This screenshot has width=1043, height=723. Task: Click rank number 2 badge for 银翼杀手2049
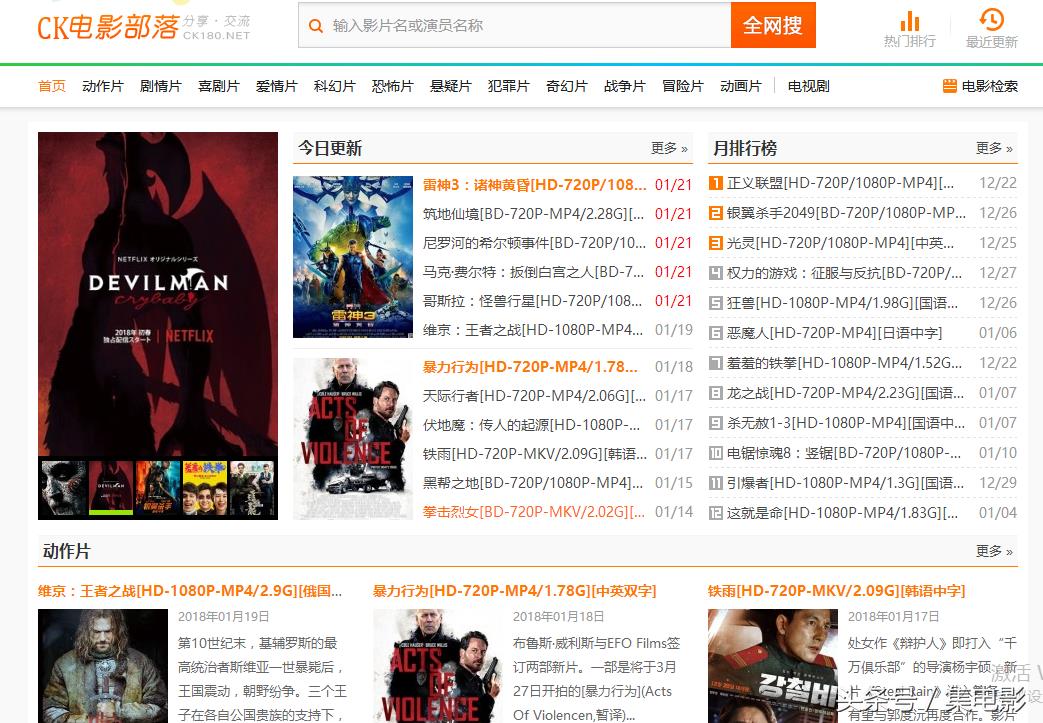716,213
